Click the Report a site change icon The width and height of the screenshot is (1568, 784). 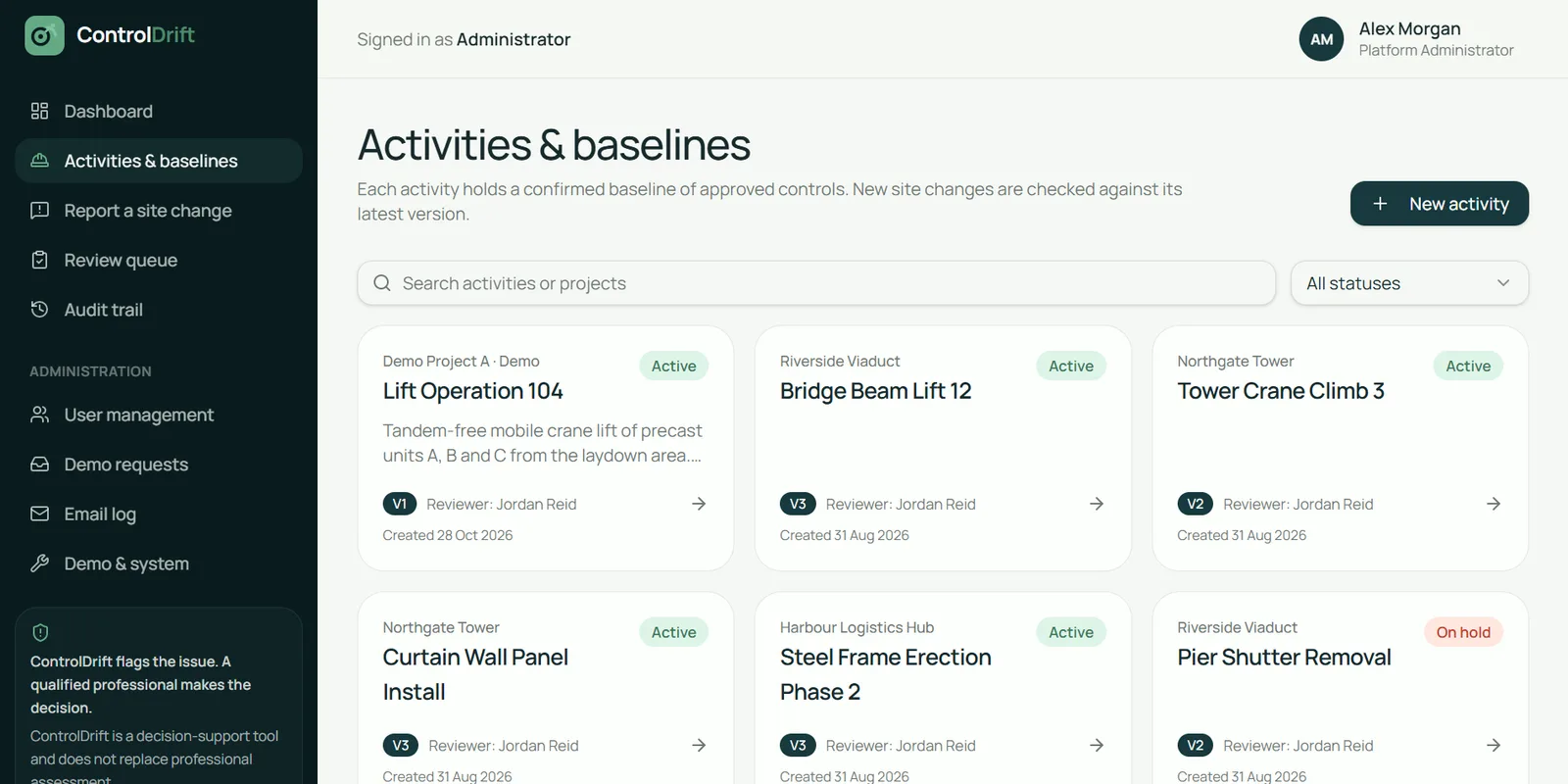click(39, 210)
